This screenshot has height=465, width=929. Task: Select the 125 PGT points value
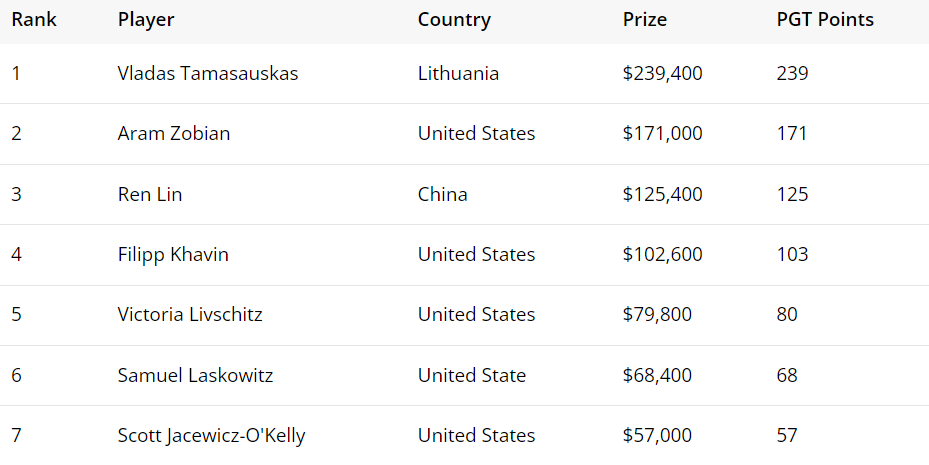(792, 194)
